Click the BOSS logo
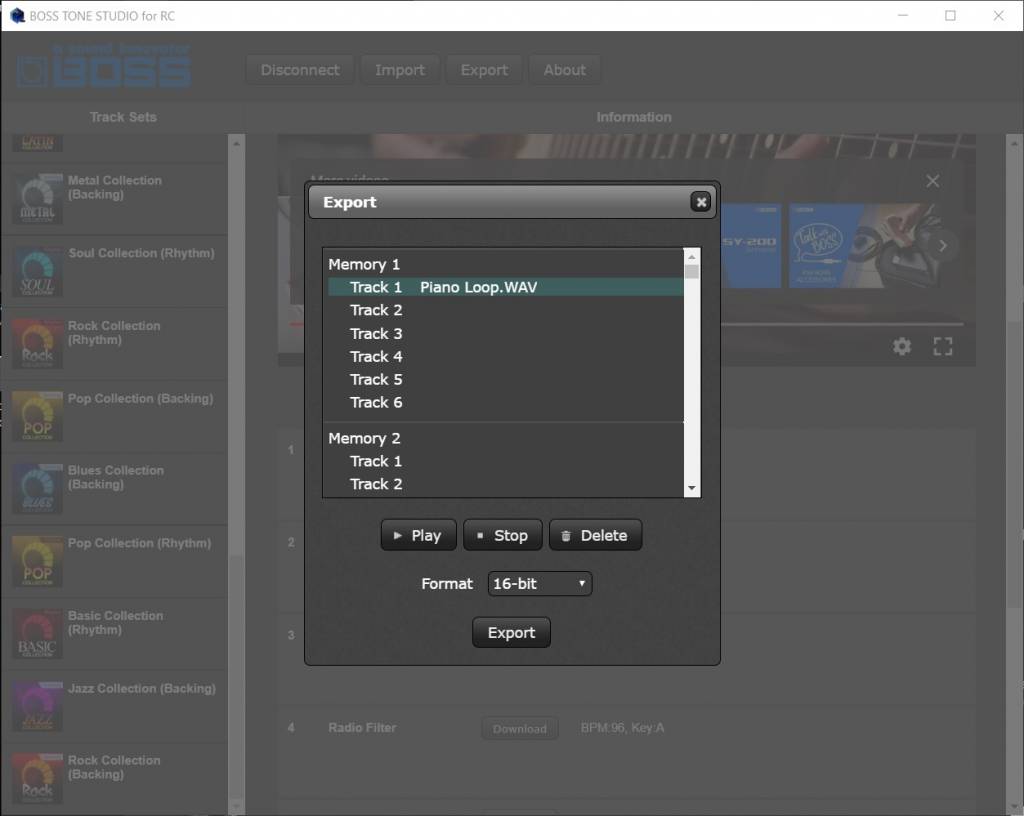 (104, 67)
